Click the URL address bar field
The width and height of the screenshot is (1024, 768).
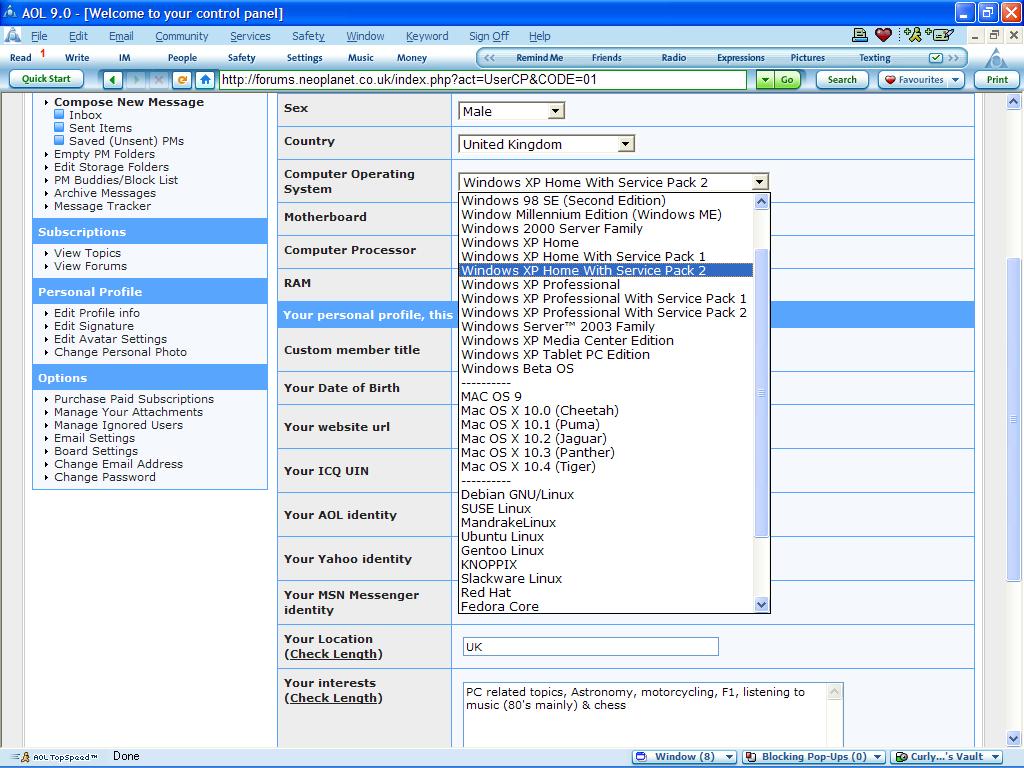click(x=483, y=80)
